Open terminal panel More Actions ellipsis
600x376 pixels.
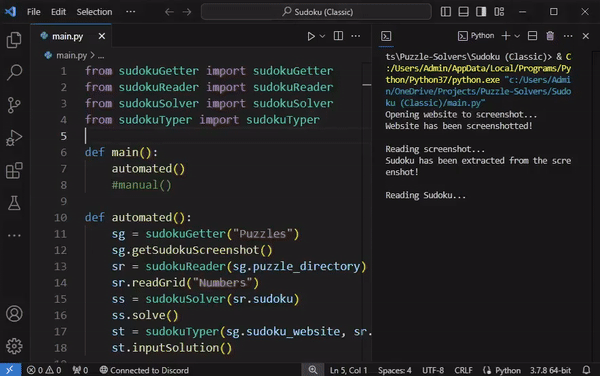568,36
